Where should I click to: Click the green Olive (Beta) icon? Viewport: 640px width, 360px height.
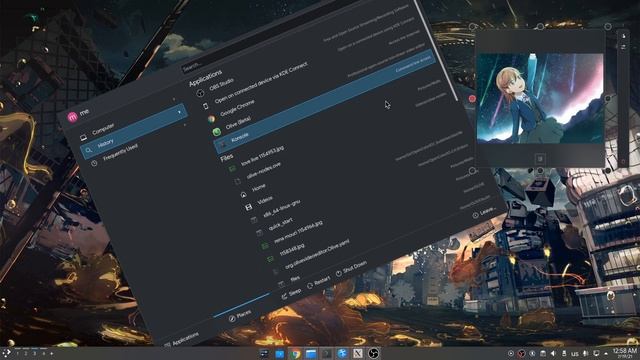tap(217, 132)
